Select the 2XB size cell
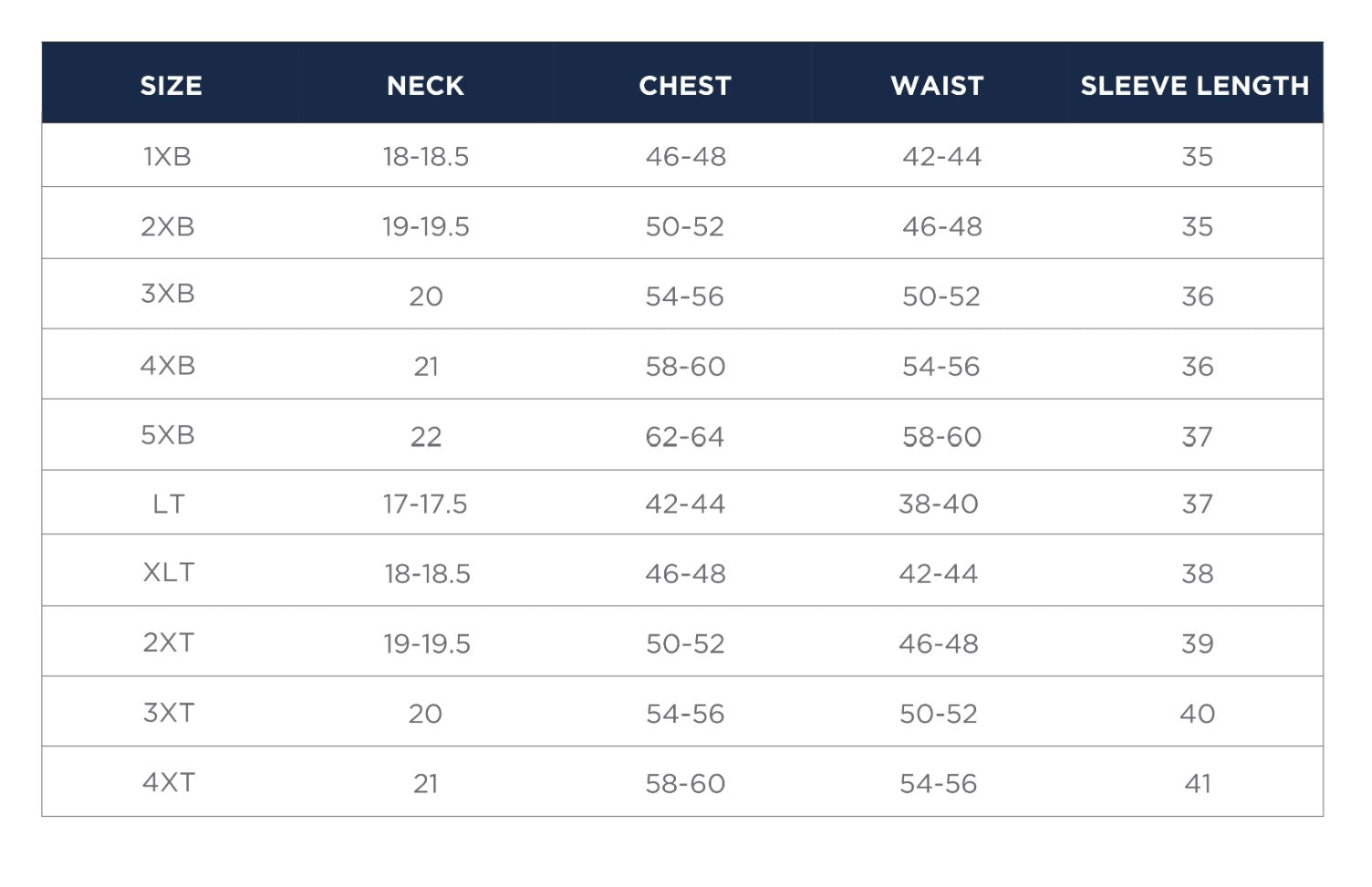The height and width of the screenshot is (887, 1372). point(168,226)
